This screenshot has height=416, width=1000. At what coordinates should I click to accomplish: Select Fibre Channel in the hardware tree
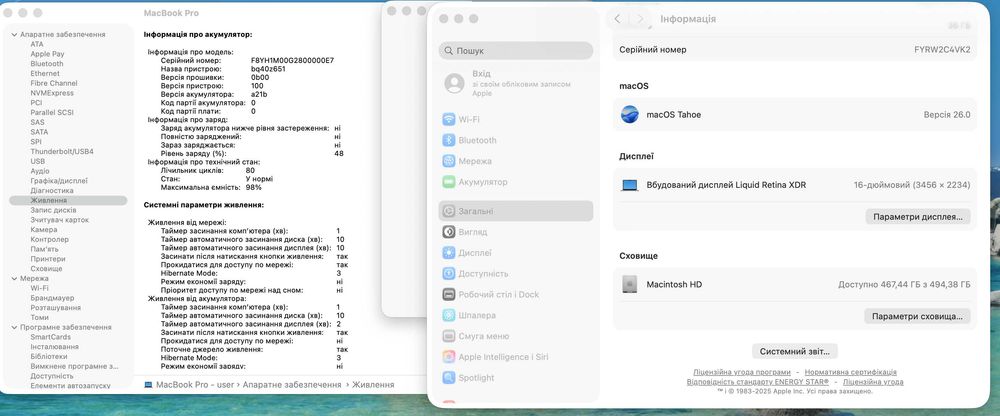click(54, 83)
